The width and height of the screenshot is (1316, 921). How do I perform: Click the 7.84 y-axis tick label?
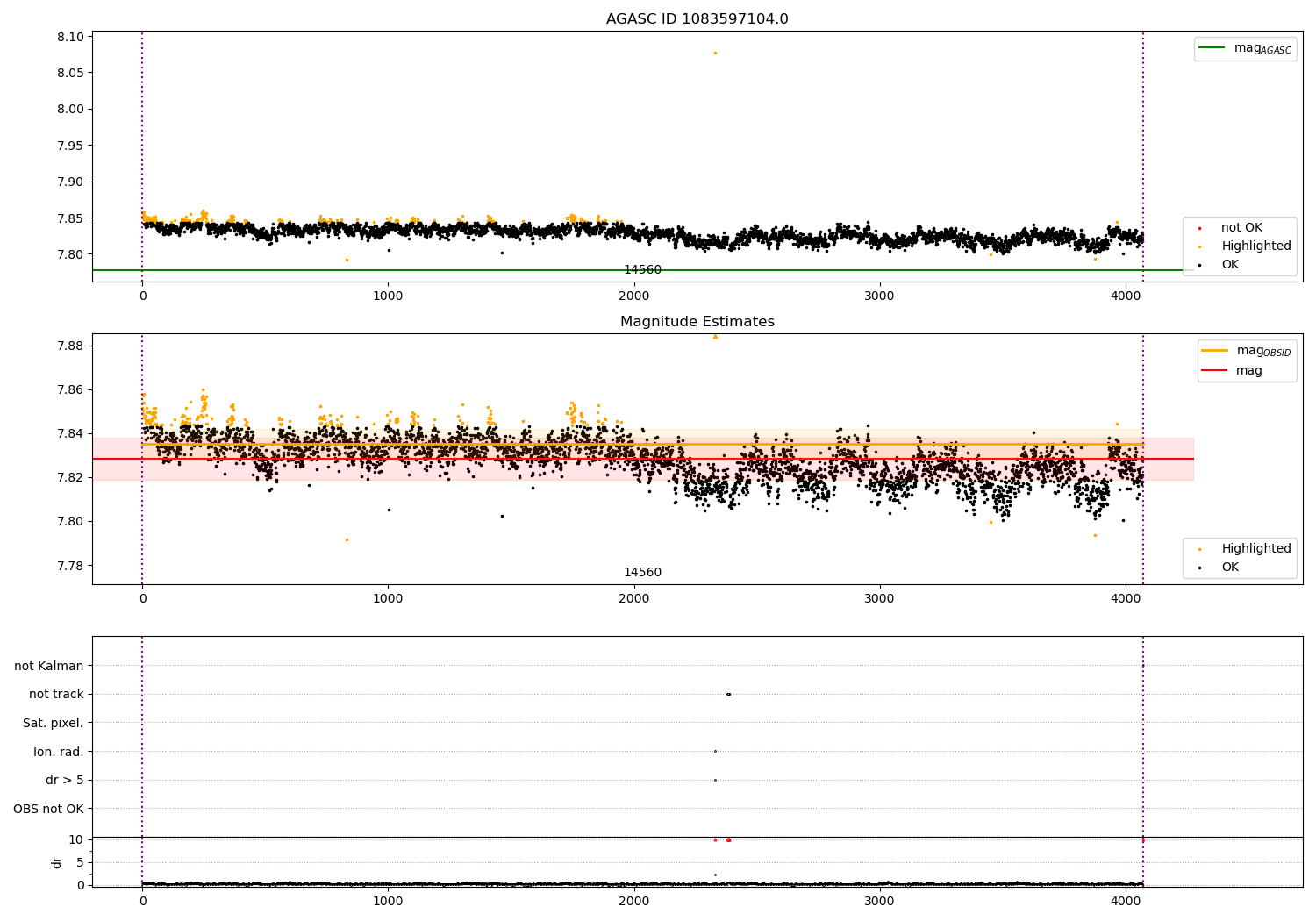(71, 433)
